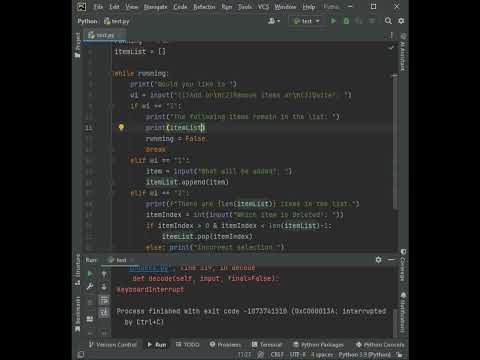Open the Python Packages tool window
Image resolution: width=480 pixels, height=360 pixels.
click(x=318, y=345)
